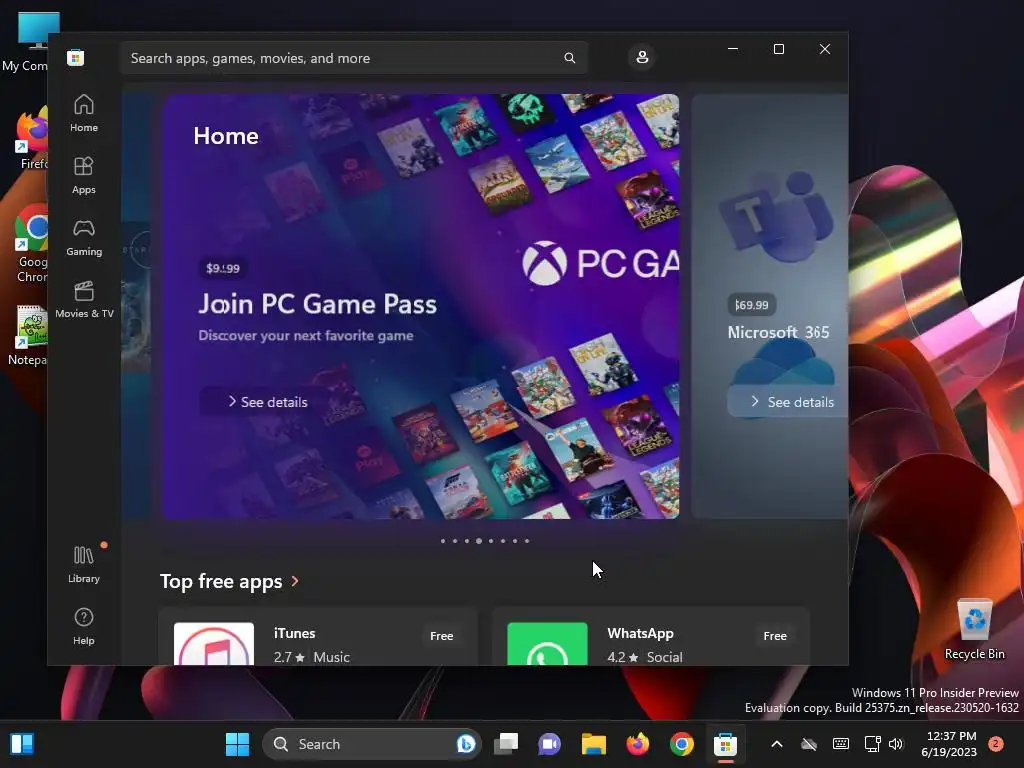This screenshot has height=768, width=1024.
Task: Maximize the Microsoft Store window
Action: tap(778, 49)
